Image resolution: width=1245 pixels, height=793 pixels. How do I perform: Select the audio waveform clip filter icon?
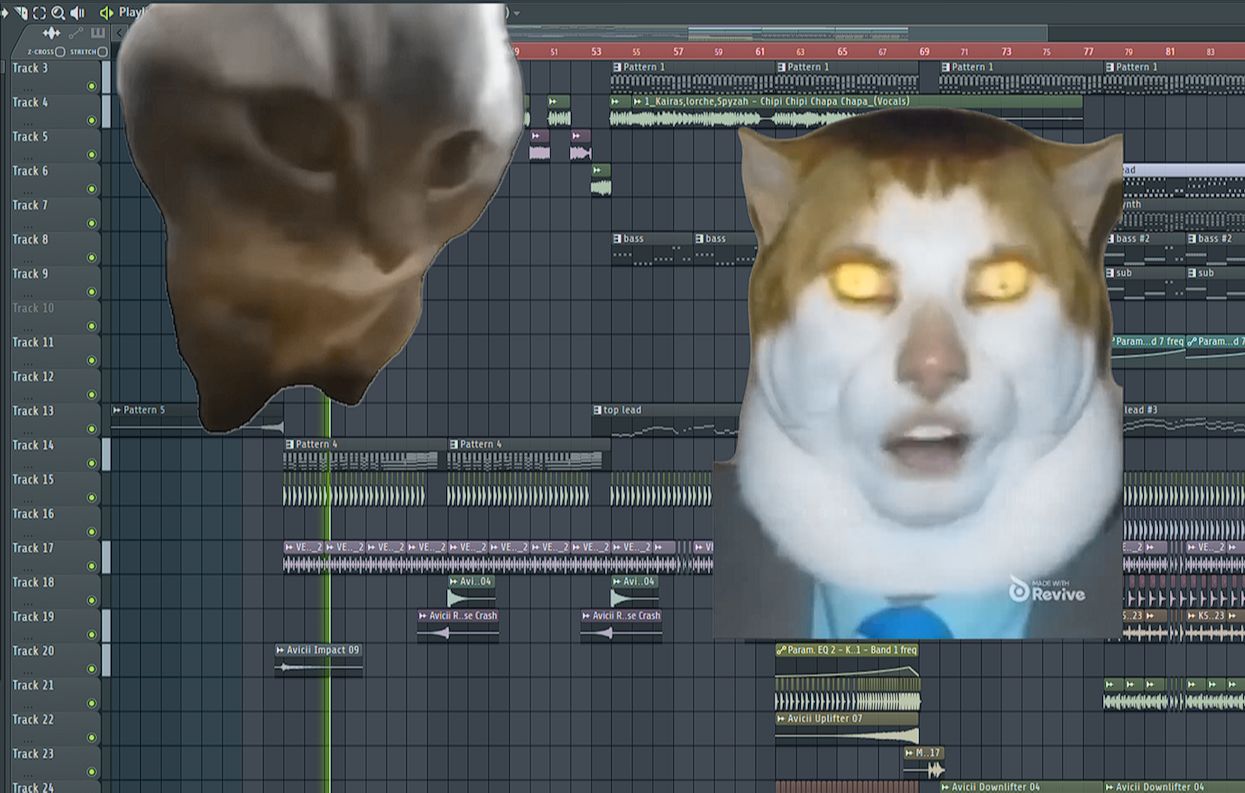click(x=52, y=33)
